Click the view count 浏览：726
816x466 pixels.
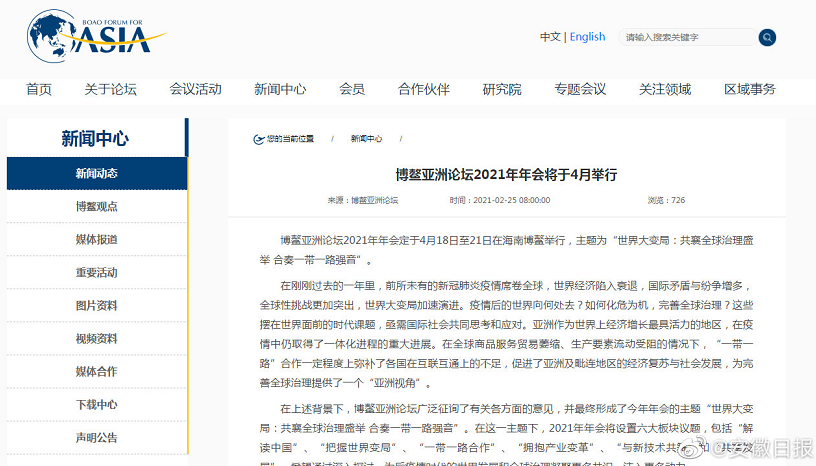coord(666,200)
